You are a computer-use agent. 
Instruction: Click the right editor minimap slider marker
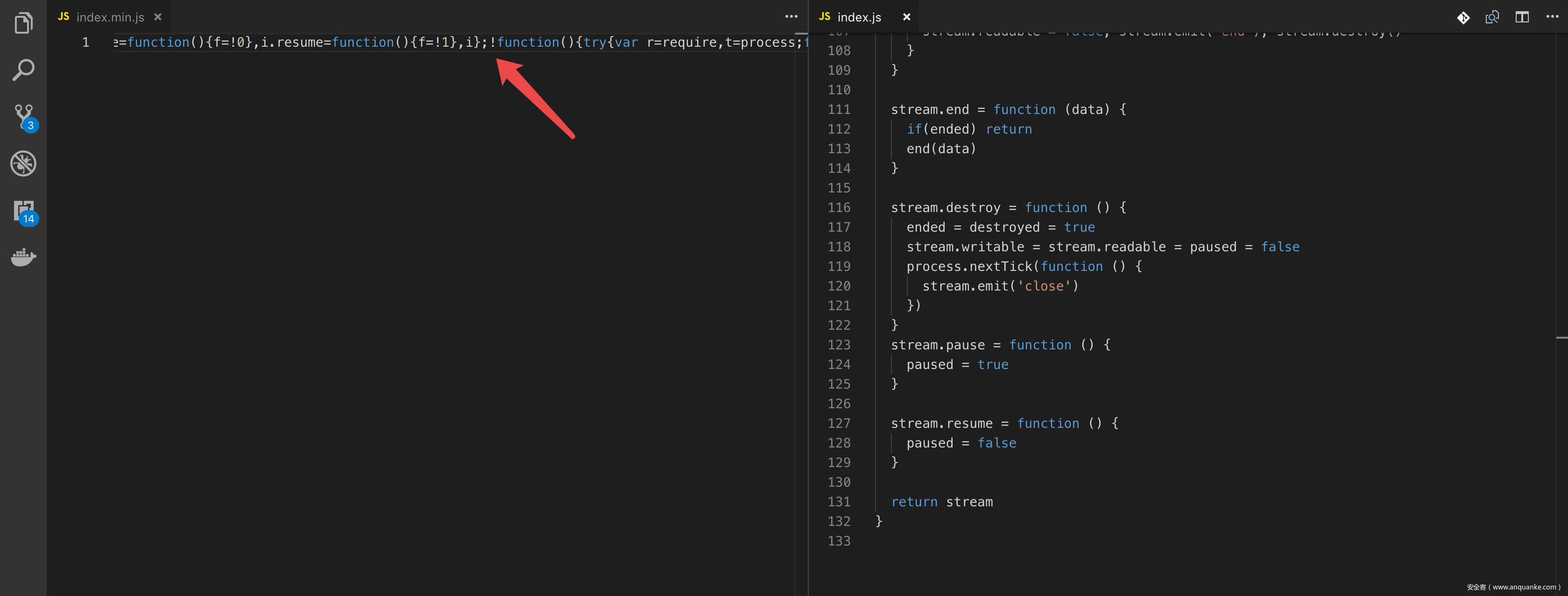click(1561, 337)
